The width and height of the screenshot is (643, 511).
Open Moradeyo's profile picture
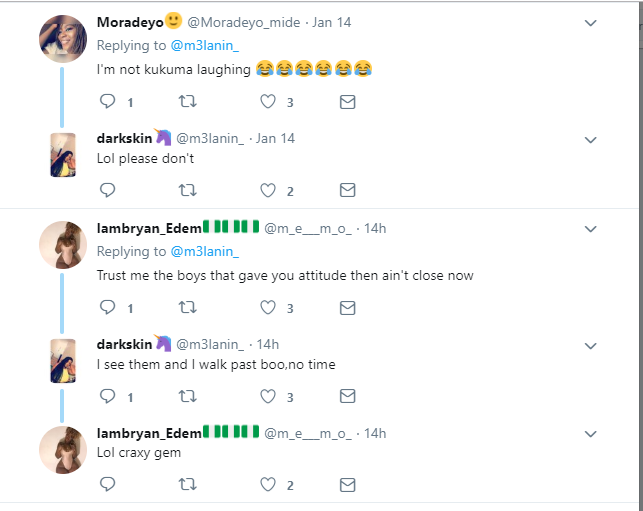click(62, 38)
